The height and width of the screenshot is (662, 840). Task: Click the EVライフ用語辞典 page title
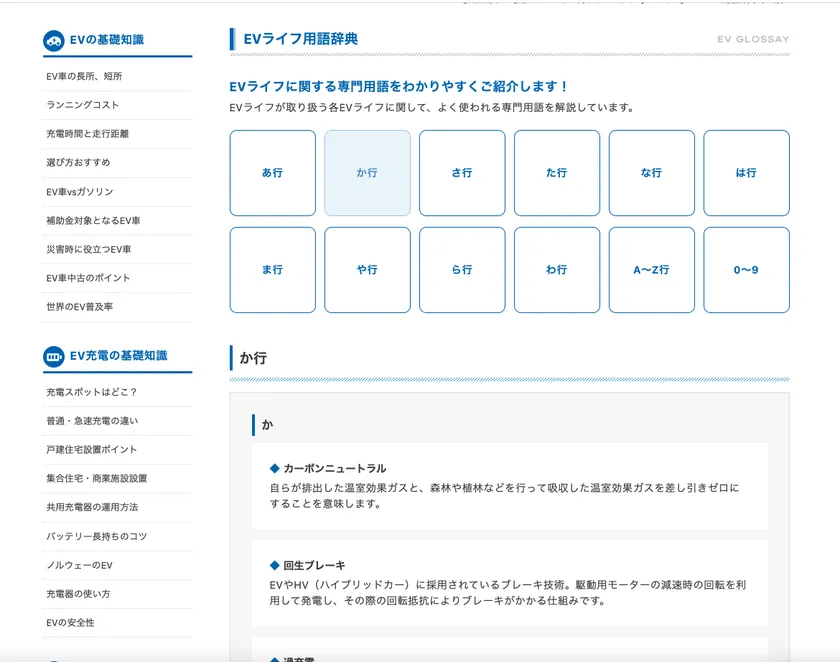[301, 39]
